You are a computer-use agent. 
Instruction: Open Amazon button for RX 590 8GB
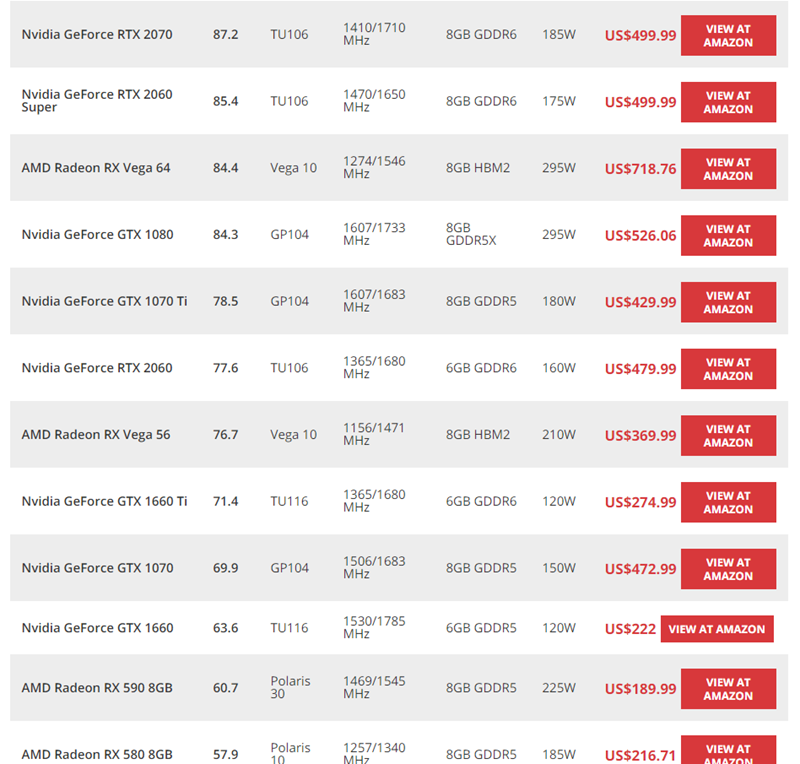pyautogui.click(x=728, y=689)
